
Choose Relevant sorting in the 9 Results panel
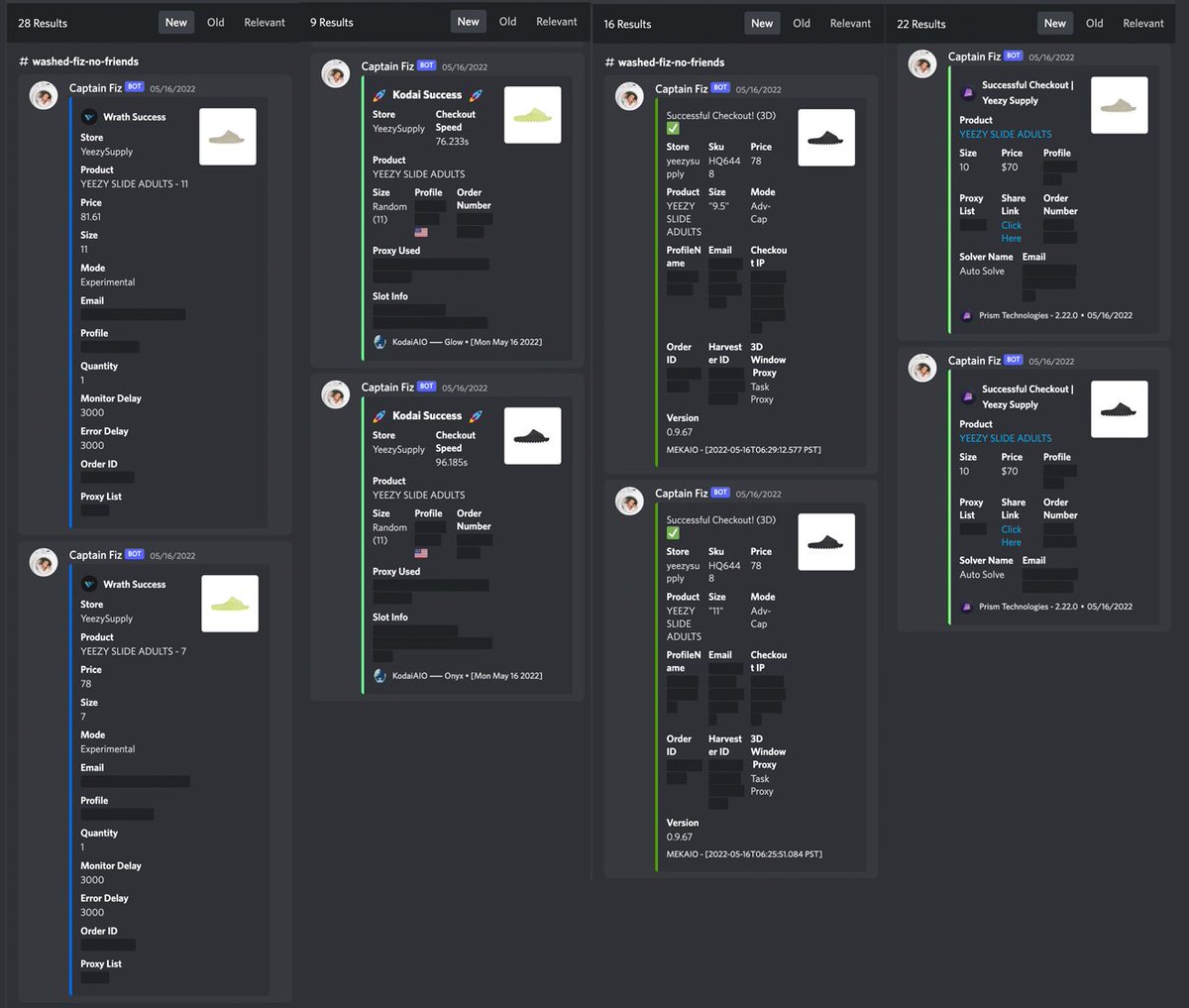pos(557,22)
